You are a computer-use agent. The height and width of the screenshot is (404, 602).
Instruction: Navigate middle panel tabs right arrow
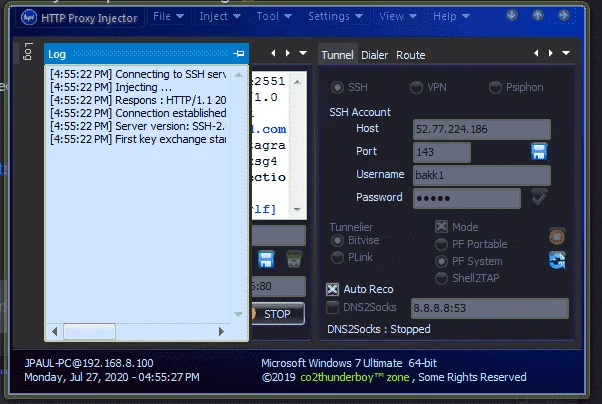click(288, 53)
